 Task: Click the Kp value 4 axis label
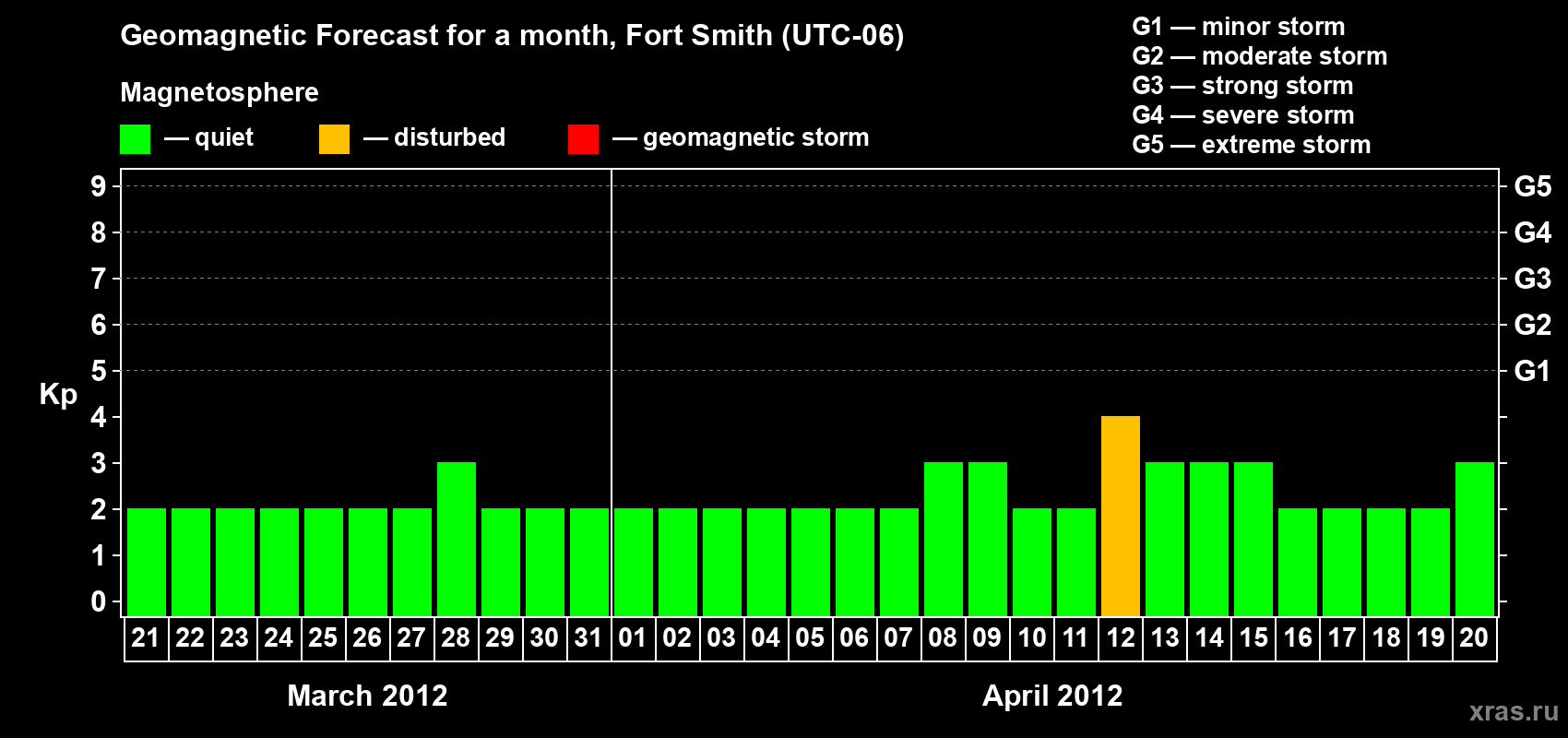pyautogui.click(x=99, y=417)
